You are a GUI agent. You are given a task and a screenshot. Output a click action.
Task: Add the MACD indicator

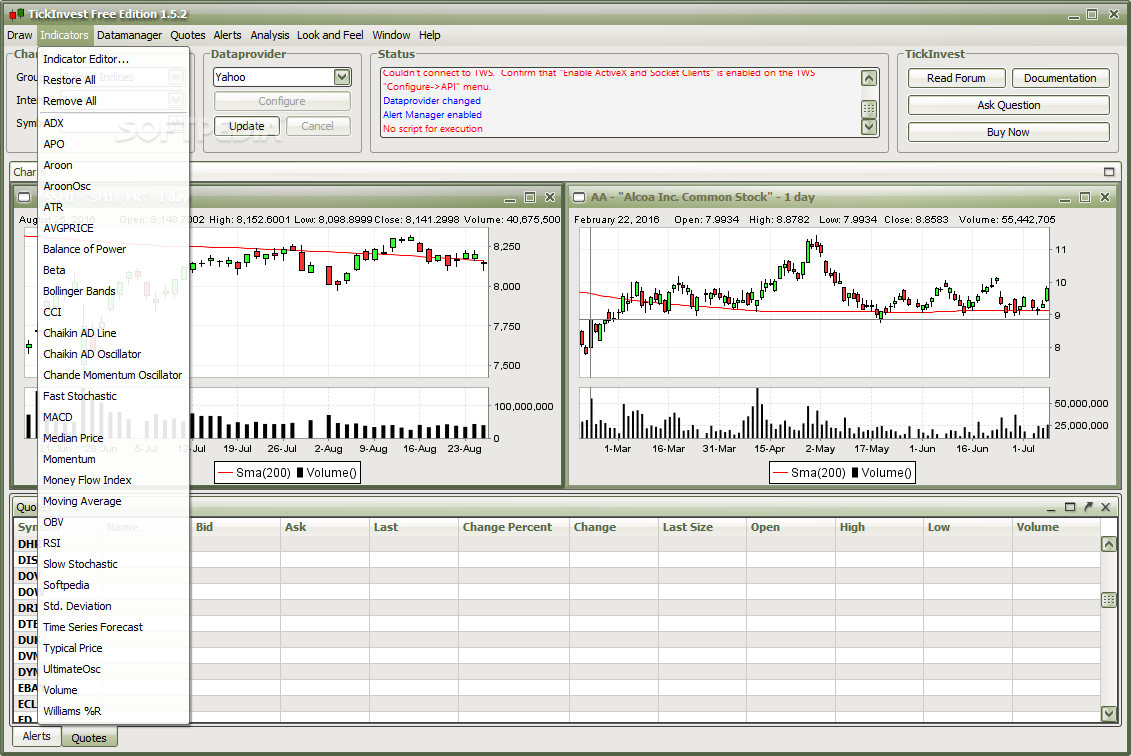pyautogui.click(x=114, y=417)
